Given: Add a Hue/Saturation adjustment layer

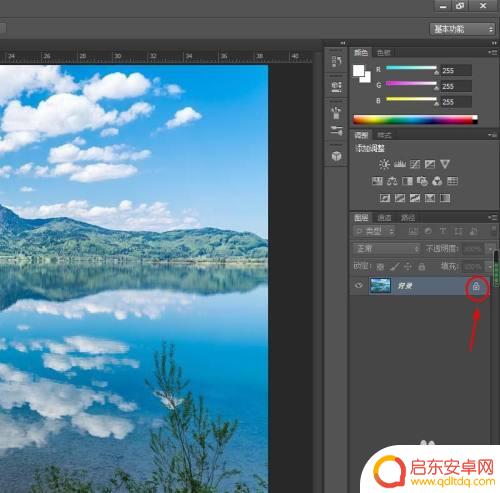Looking at the screenshot, I should (x=377, y=181).
